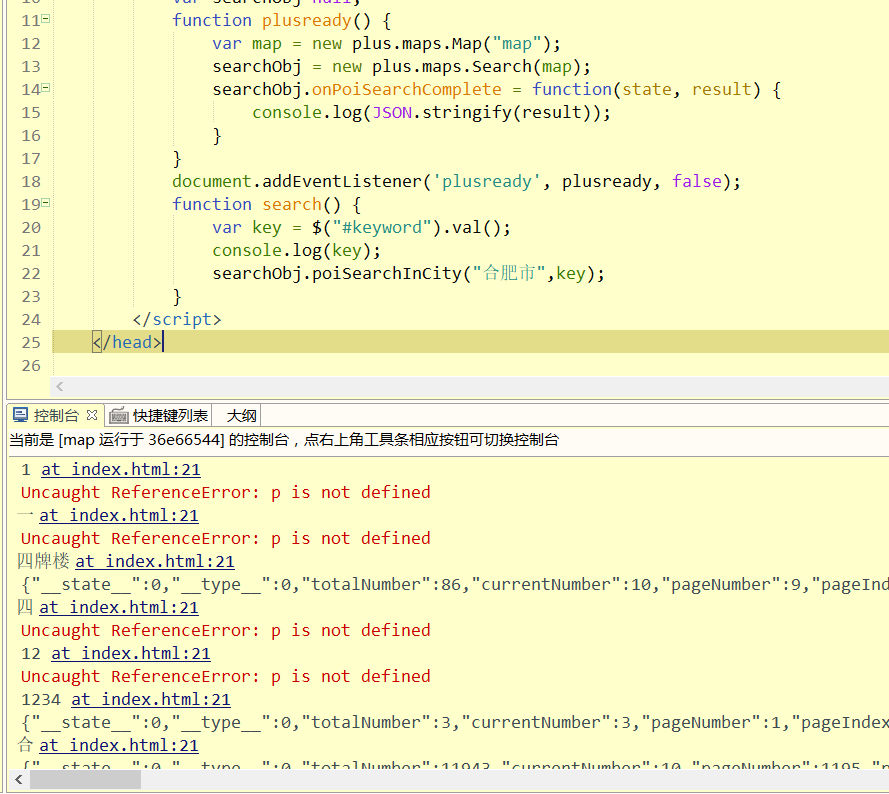Collapse the plusready function on line 11

tap(46, 20)
